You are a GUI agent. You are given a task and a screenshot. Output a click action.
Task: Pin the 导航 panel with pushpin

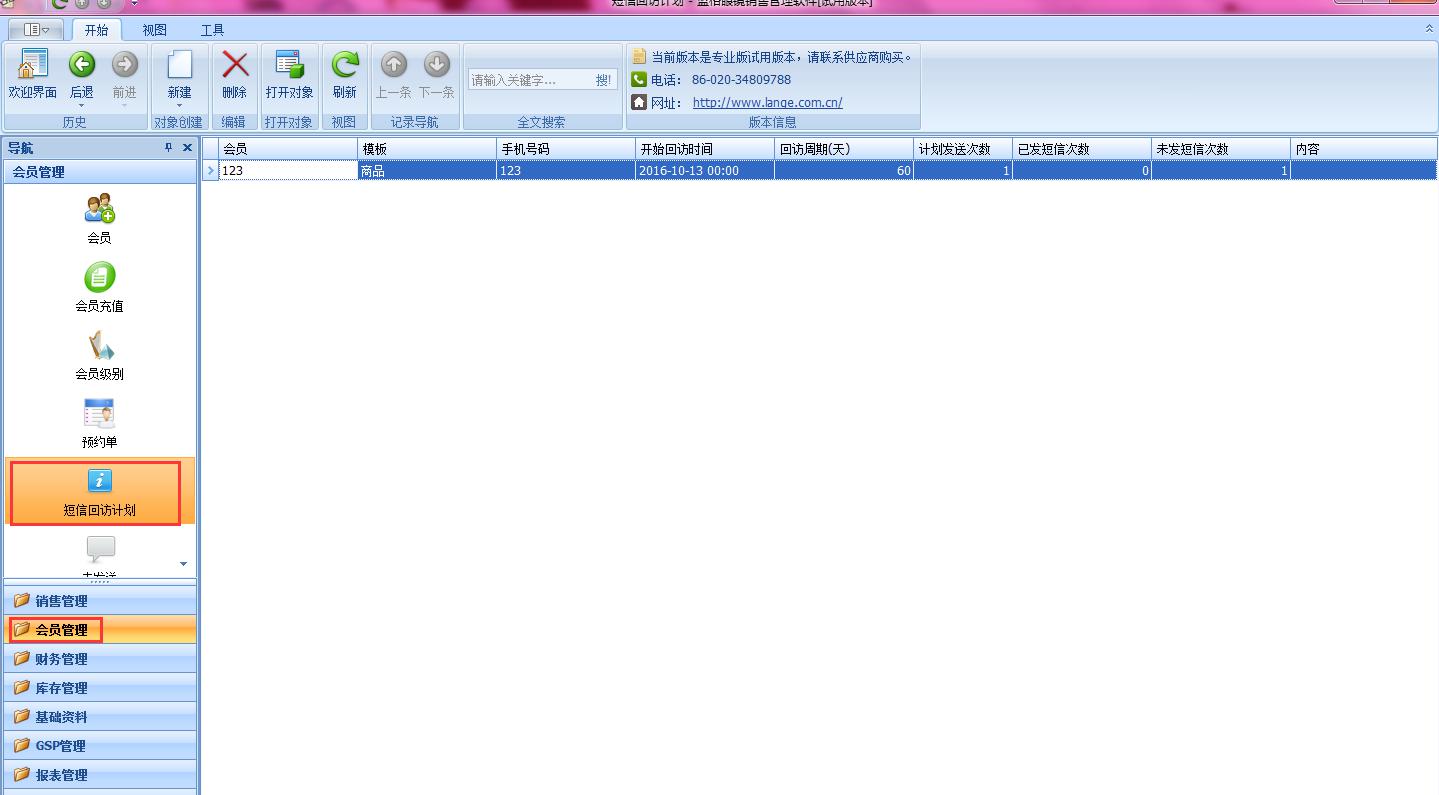pos(168,148)
